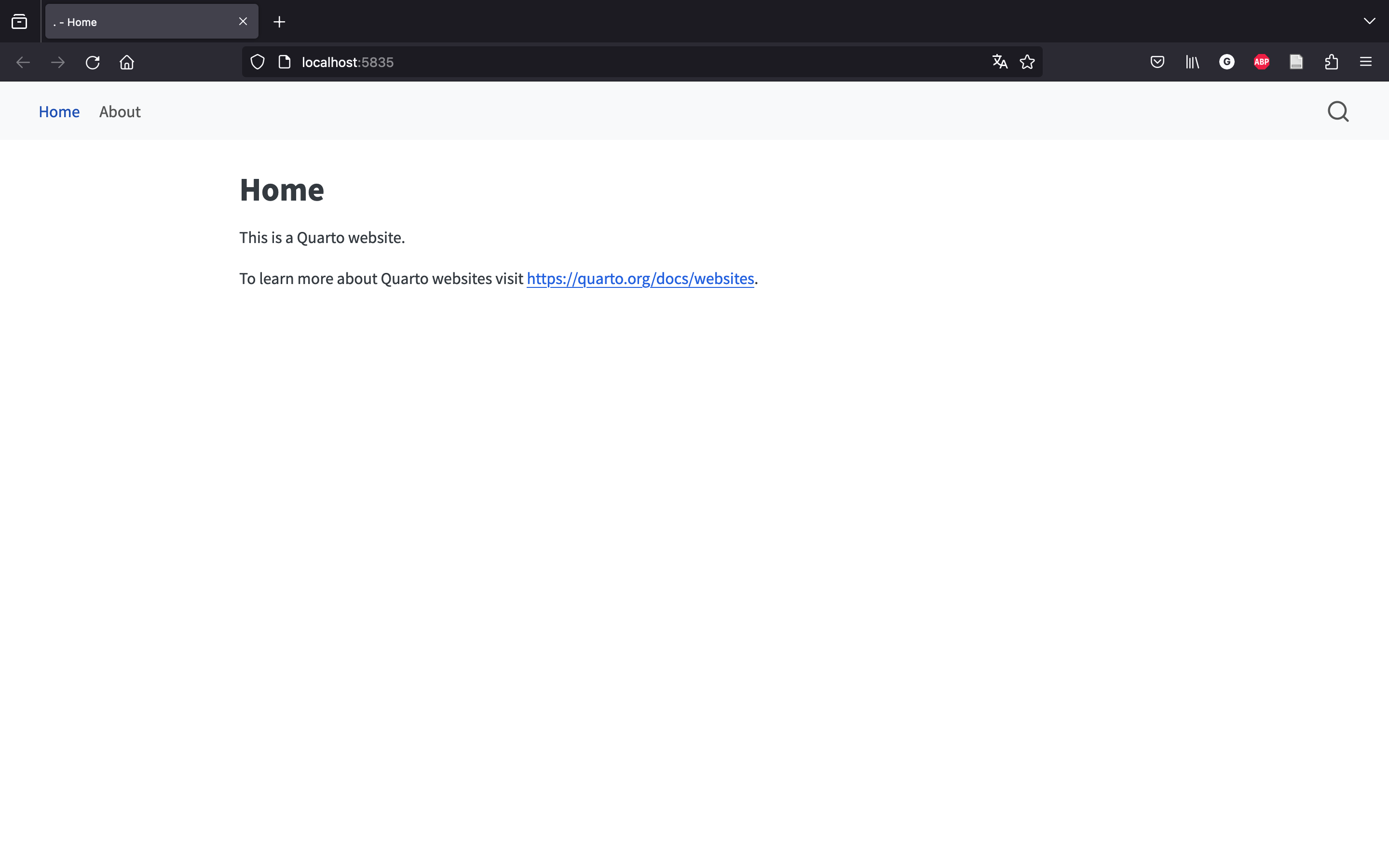The width and height of the screenshot is (1389, 868).
Task: Open the Adblock Plus extension
Action: 1262,62
